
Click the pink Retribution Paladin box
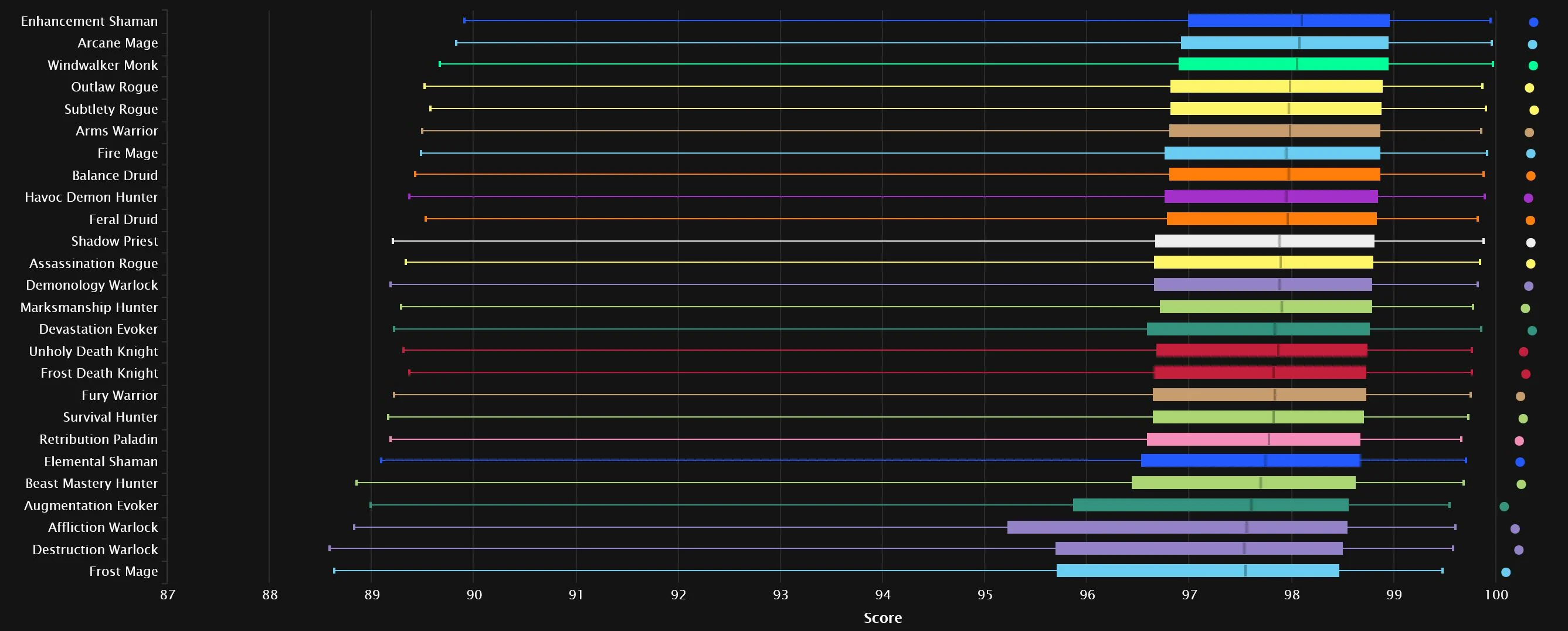(1253, 439)
